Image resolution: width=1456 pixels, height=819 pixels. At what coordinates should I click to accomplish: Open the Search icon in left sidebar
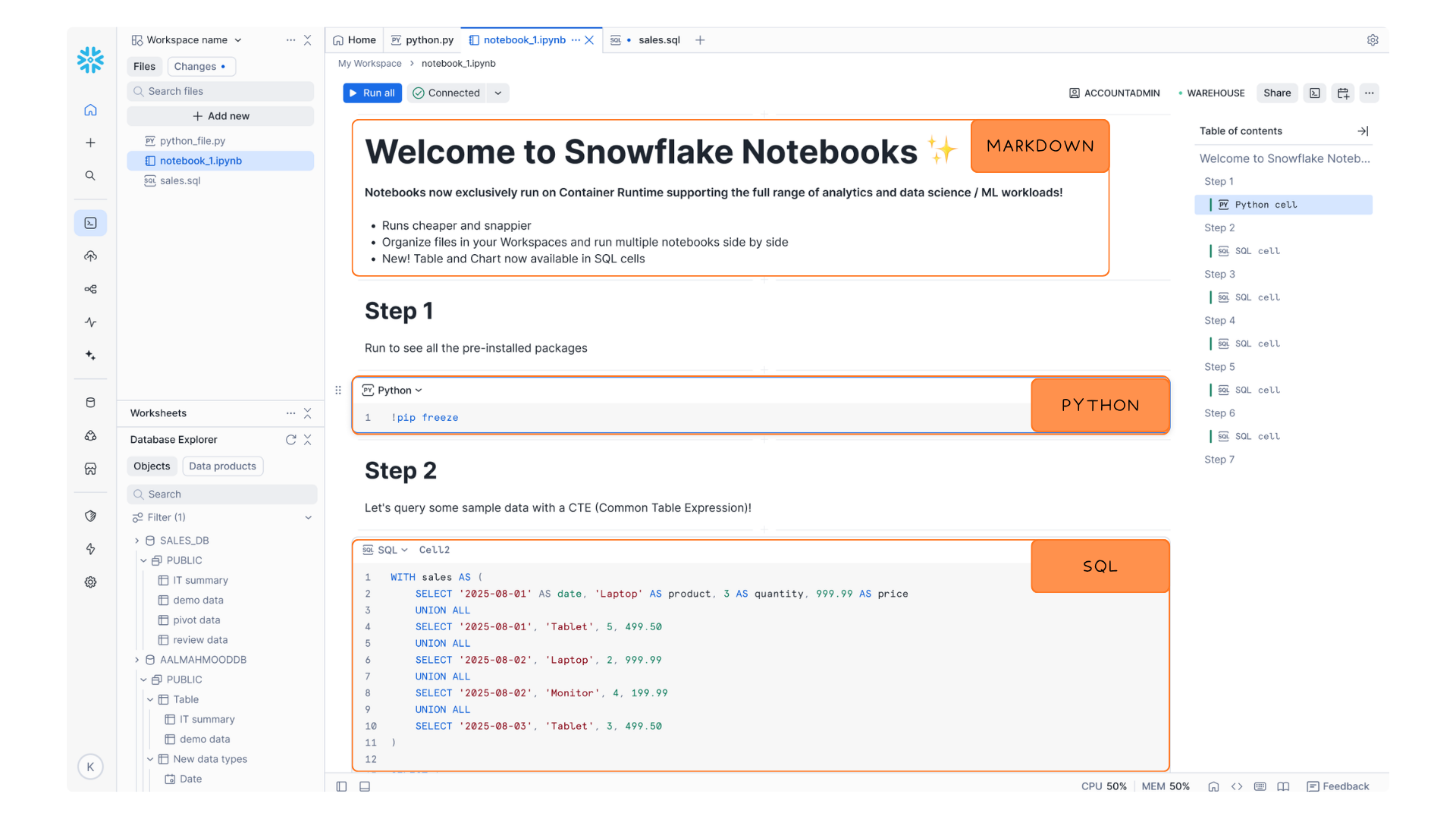coord(90,175)
